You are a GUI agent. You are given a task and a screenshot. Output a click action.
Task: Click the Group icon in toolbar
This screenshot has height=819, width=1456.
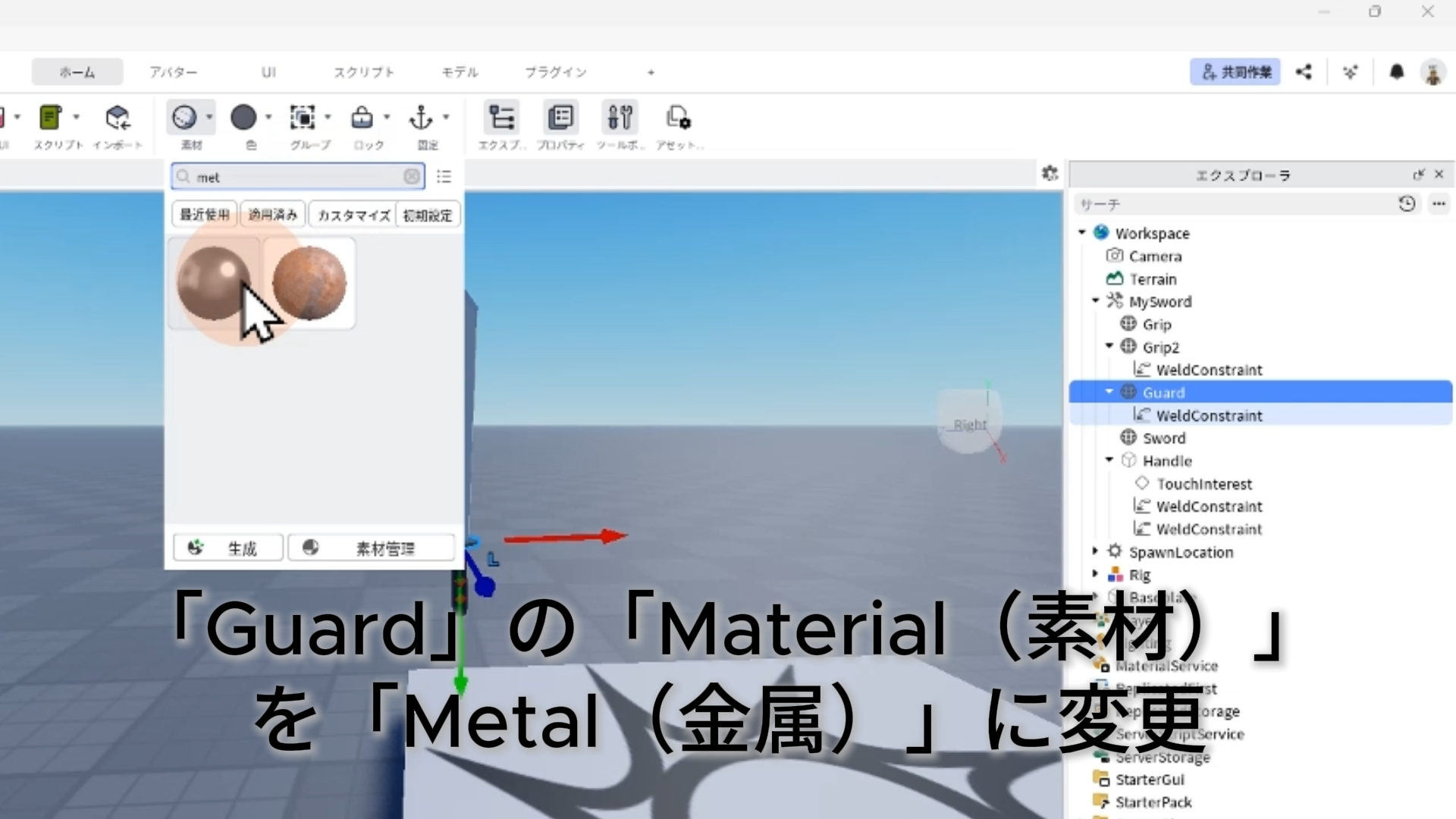pos(303,118)
